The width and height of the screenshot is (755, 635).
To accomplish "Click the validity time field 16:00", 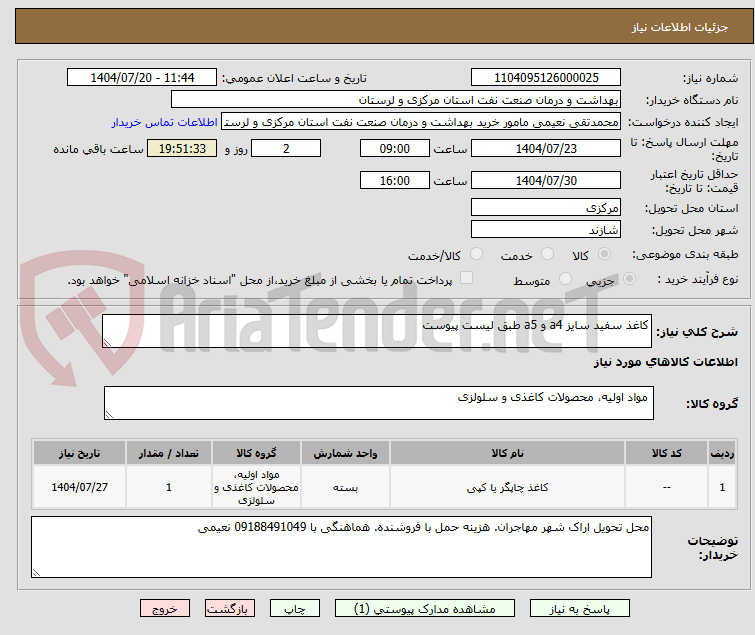I will [395, 181].
